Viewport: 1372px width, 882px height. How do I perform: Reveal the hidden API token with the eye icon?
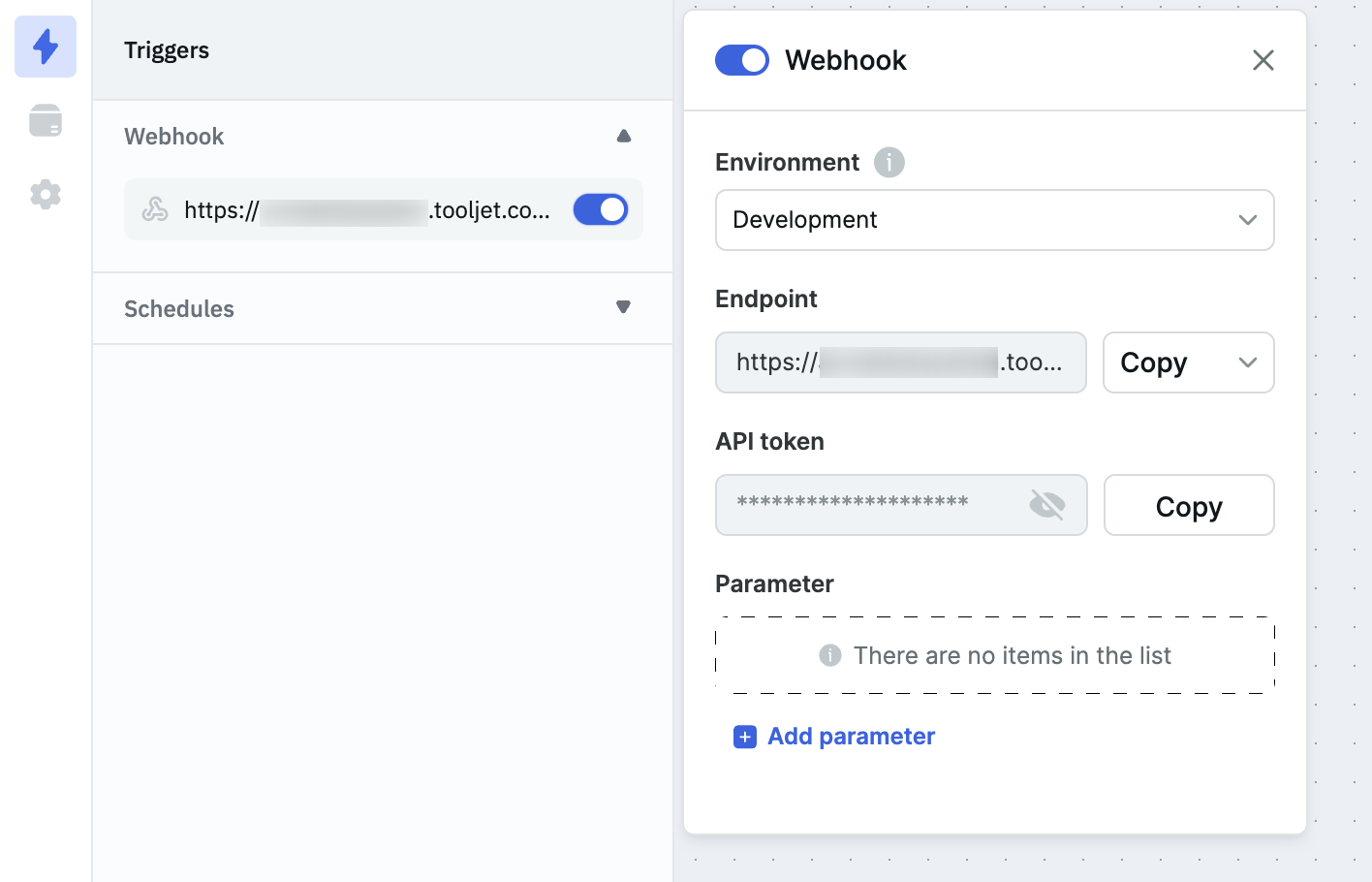tap(1048, 504)
